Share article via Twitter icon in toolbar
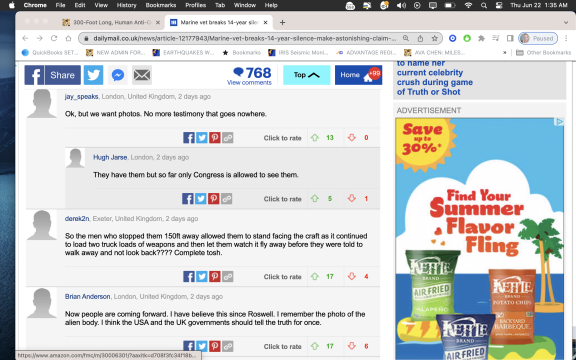Viewport: 576px width, 360px height. 93,75
